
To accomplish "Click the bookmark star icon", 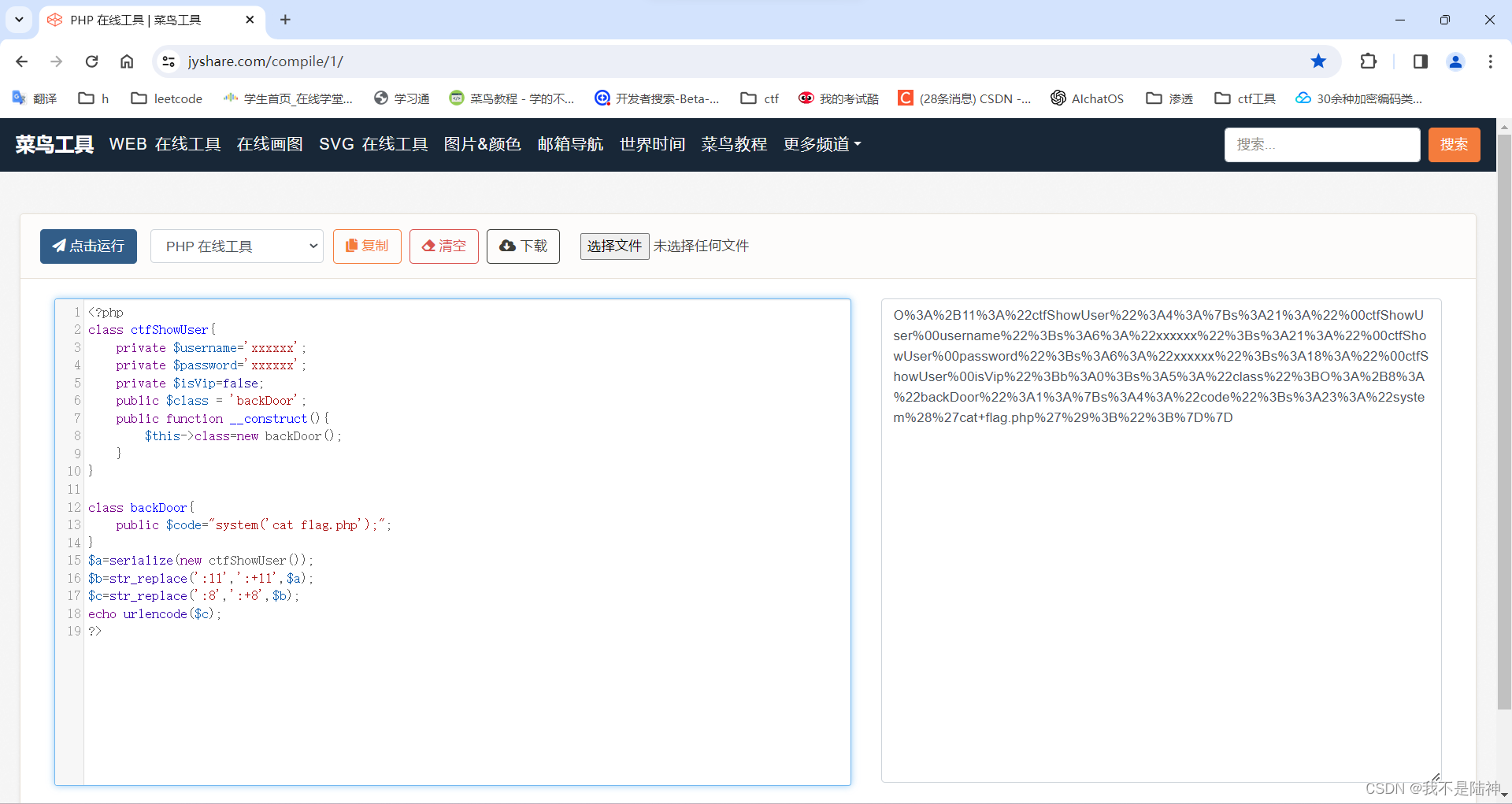I will (1318, 61).
